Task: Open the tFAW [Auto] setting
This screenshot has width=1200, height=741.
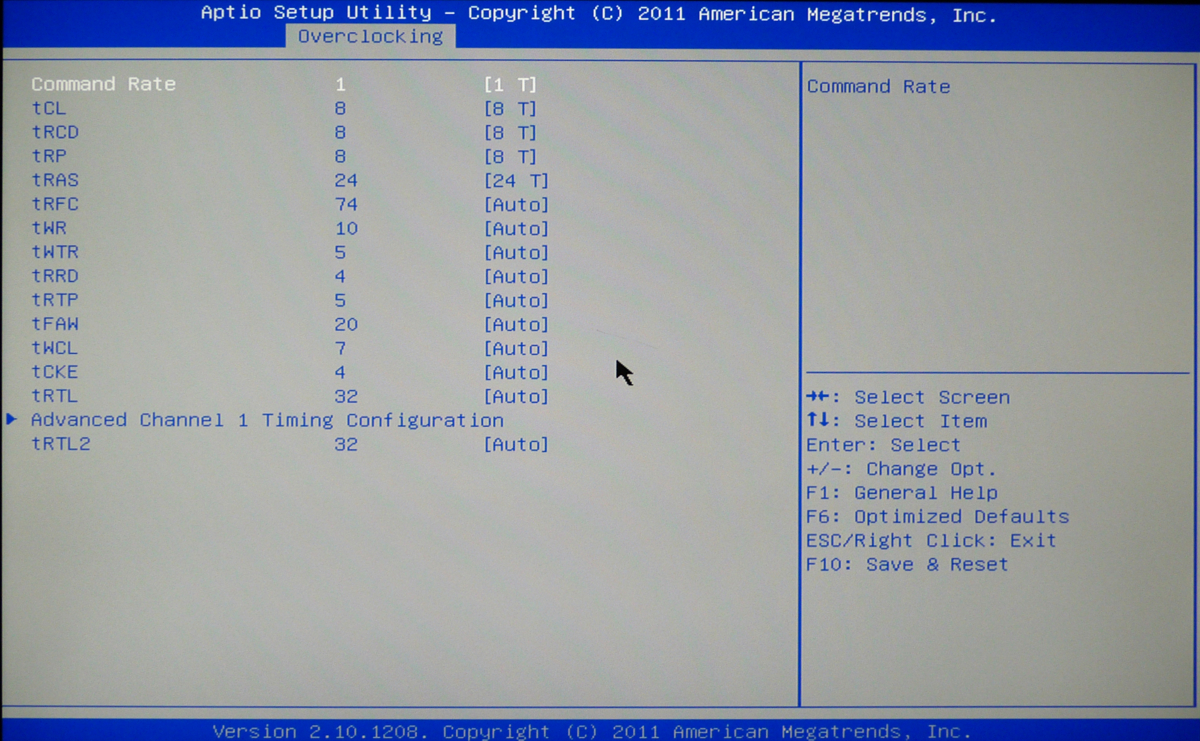Action: [x=516, y=325]
